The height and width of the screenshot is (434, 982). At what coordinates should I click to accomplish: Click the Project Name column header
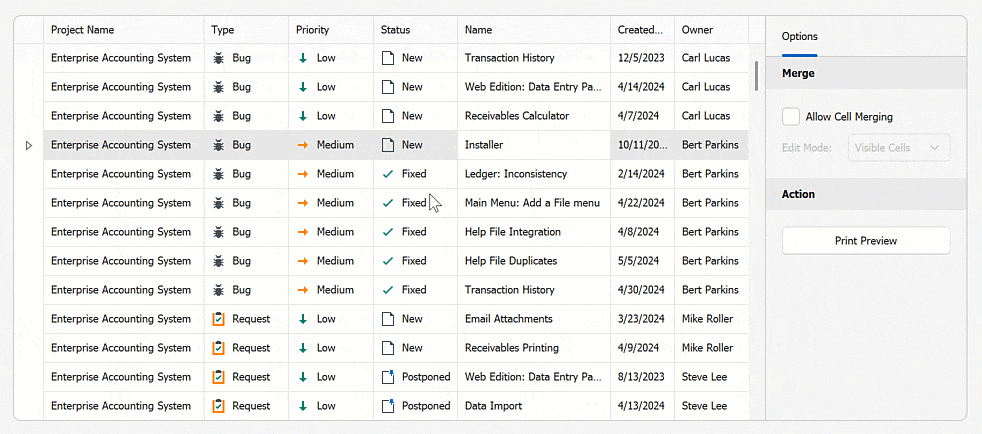(83, 30)
